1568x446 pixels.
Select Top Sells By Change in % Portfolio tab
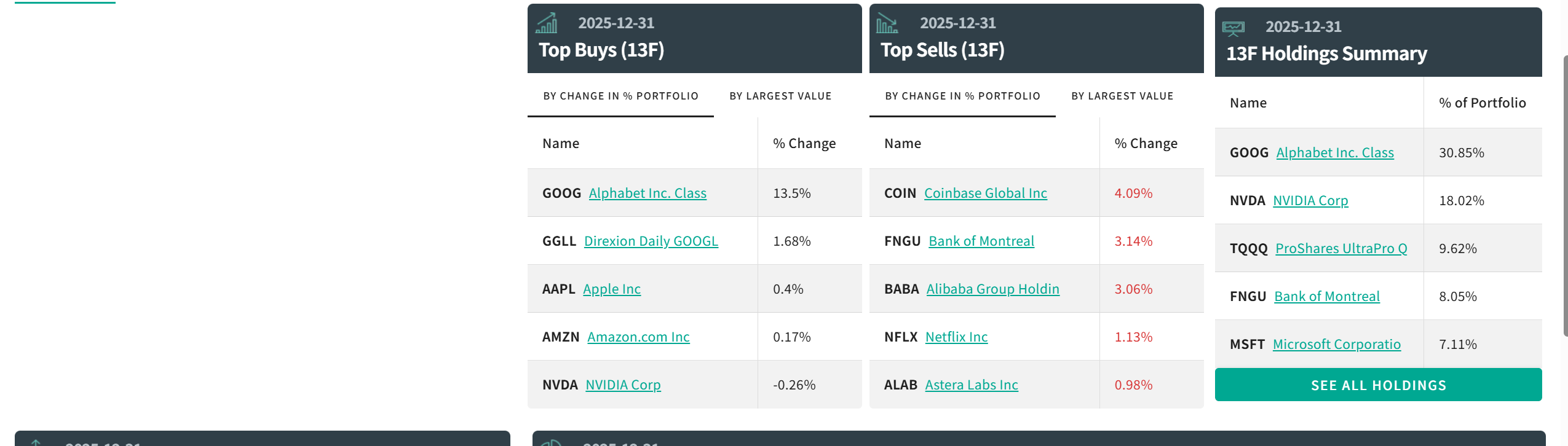(x=962, y=96)
